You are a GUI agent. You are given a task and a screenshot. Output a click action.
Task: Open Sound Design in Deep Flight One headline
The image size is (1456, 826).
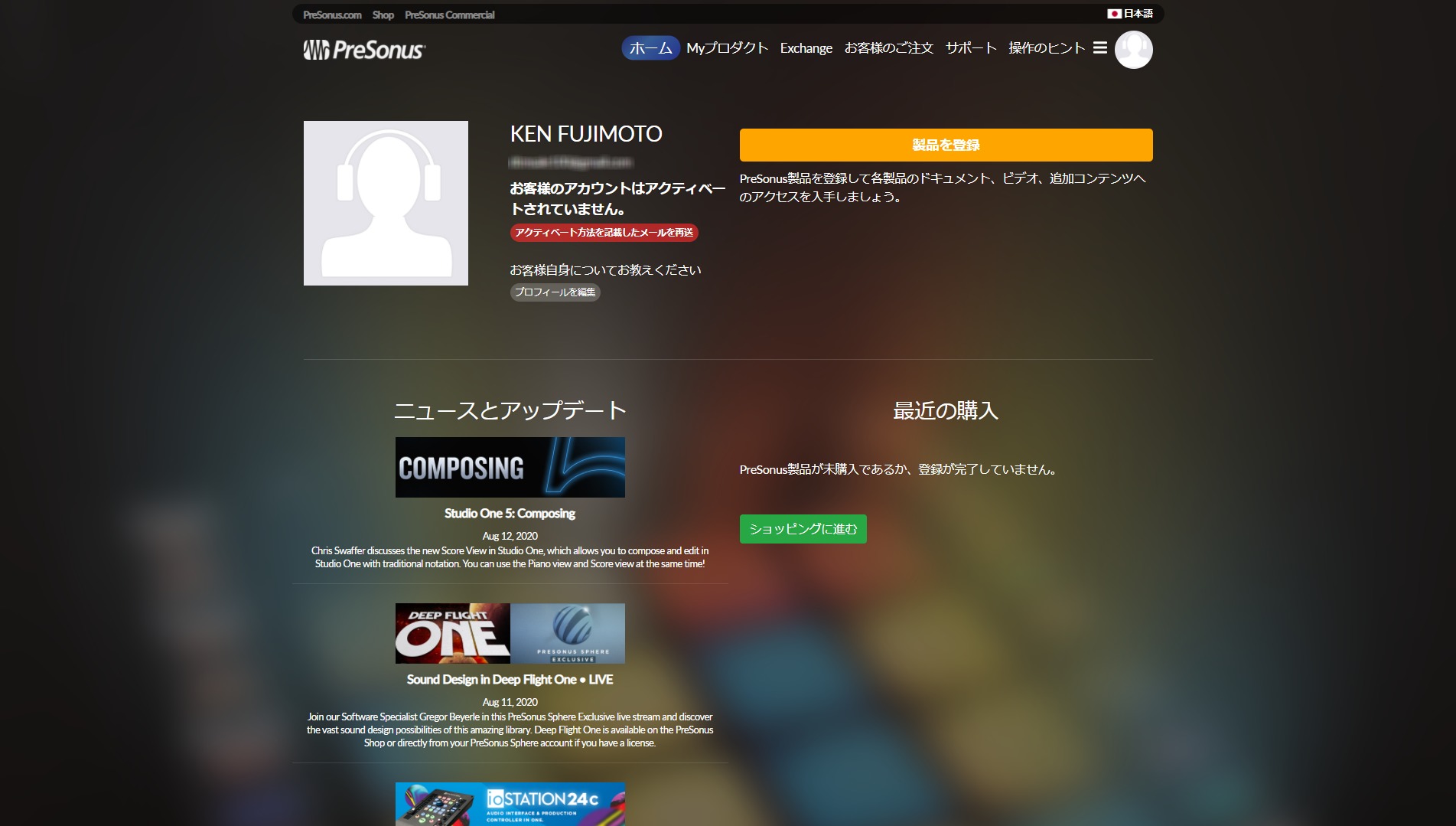pos(510,680)
